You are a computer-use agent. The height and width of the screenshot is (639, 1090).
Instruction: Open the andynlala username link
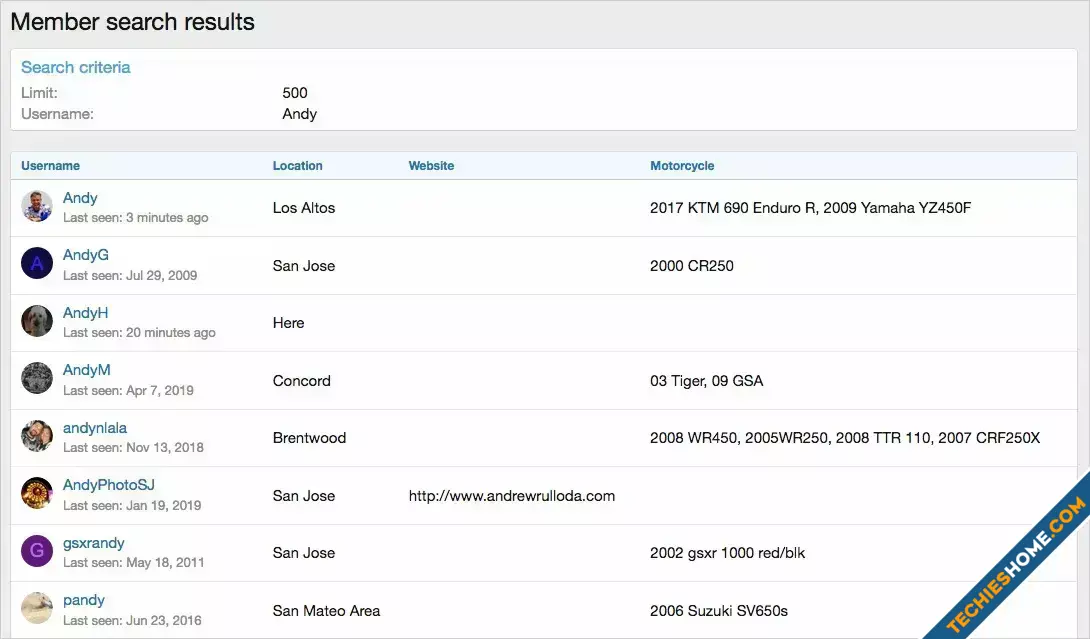click(x=95, y=428)
